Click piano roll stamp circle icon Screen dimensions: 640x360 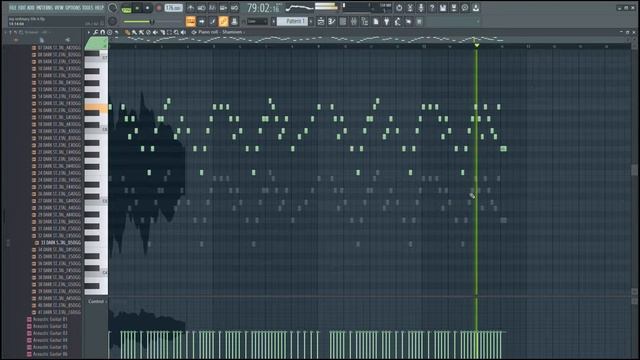109,32
